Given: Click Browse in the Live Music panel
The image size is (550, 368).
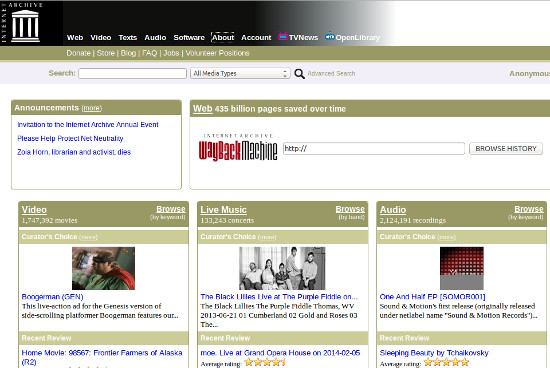Looking at the screenshot, I should pyautogui.click(x=350, y=209).
